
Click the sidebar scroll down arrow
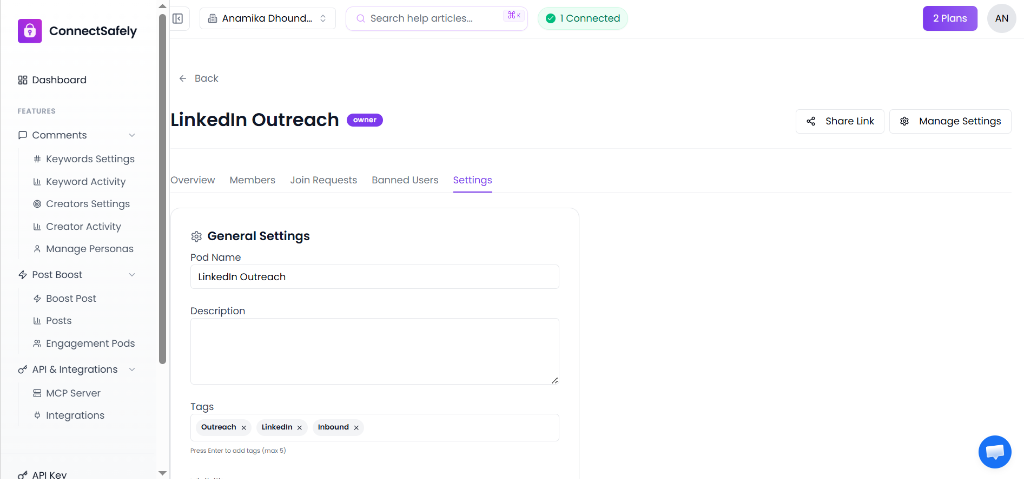[163, 473]
